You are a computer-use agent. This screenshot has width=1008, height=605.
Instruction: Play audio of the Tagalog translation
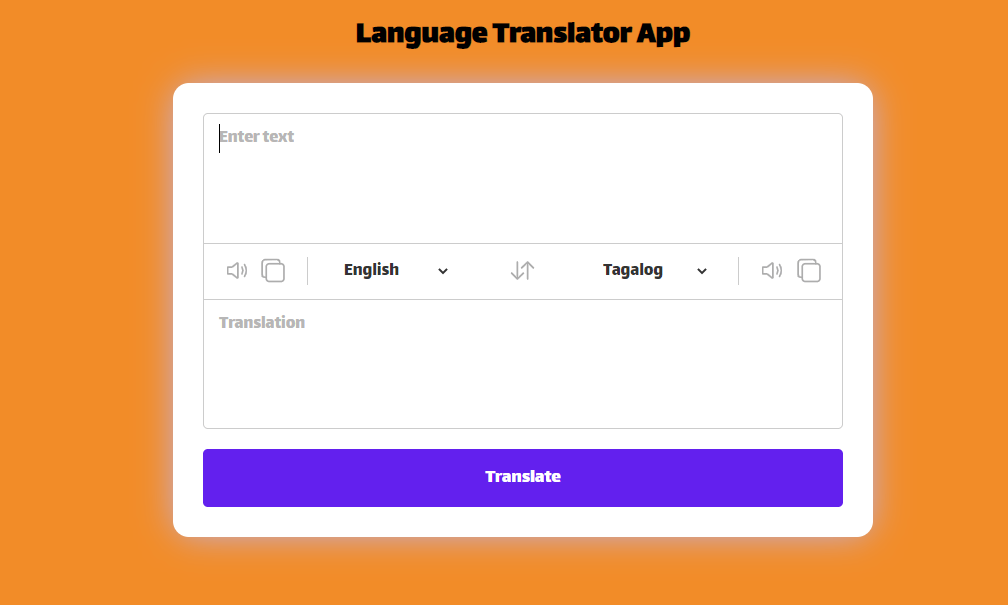(771, 270)
